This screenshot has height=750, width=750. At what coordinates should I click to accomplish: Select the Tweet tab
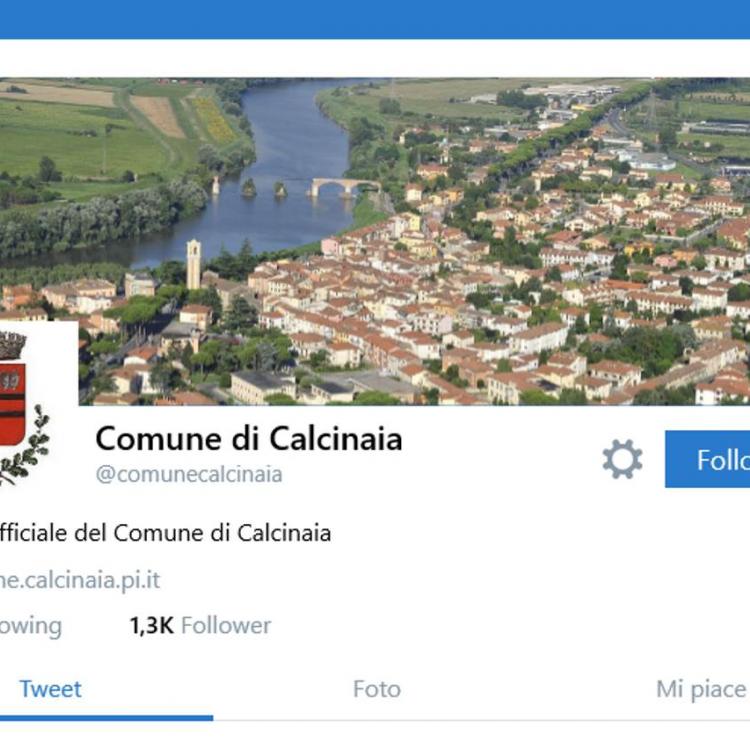pos(50,689)
